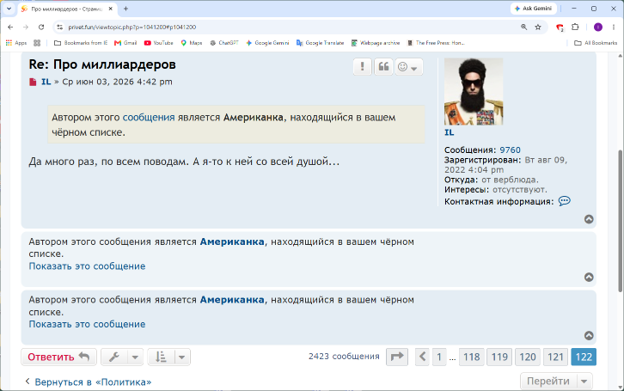The image size is (624, 391).
Task: Open the emoji reaction dropdown
Action: 408,67
